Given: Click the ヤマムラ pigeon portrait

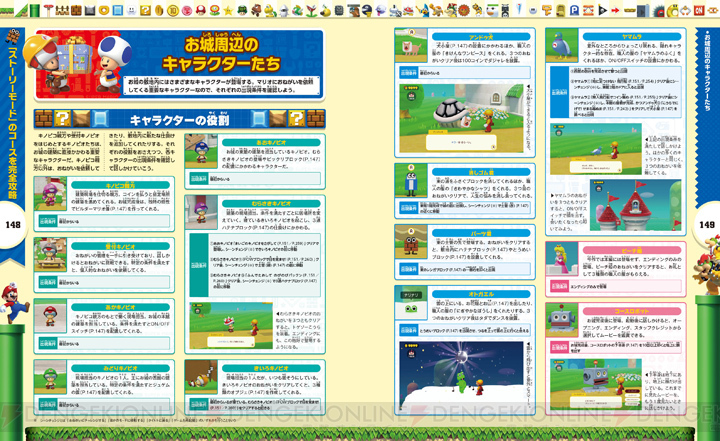Looking at the screenshot, I should coord(562,45).
